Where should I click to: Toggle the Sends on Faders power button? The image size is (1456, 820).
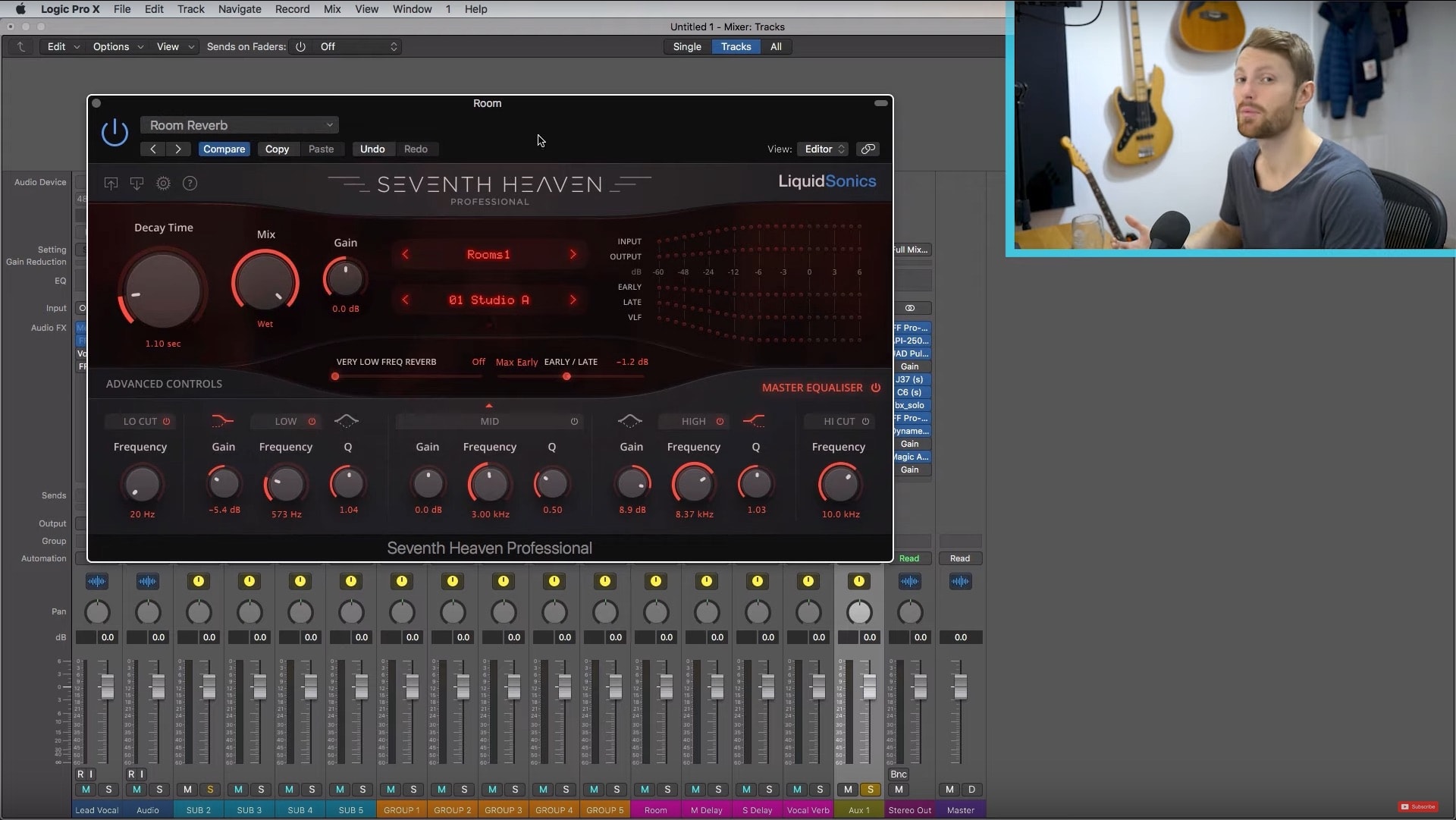pyautogui.click(x=300, y=47)
